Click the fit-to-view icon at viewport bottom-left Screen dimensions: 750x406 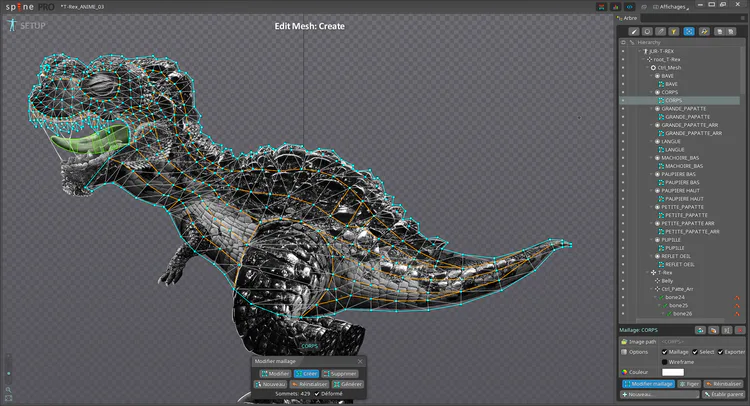click(8, 398)
